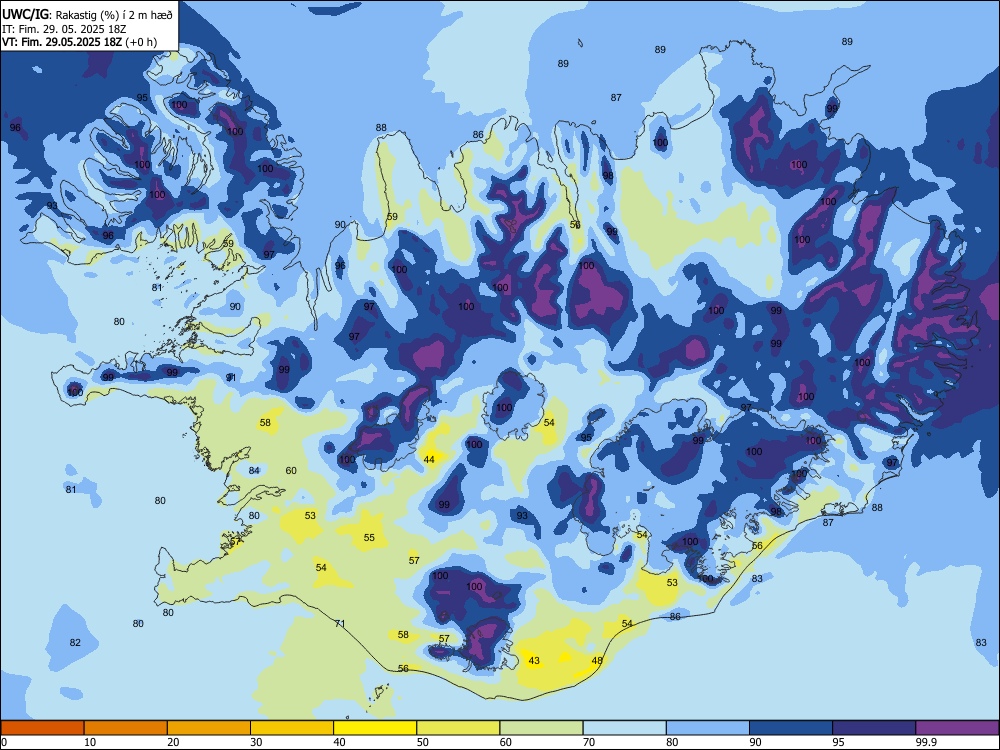Viewport: 1000px width, 750px height.
Task: Click the humidity value 60 on the map
Action: click(291, 471)
